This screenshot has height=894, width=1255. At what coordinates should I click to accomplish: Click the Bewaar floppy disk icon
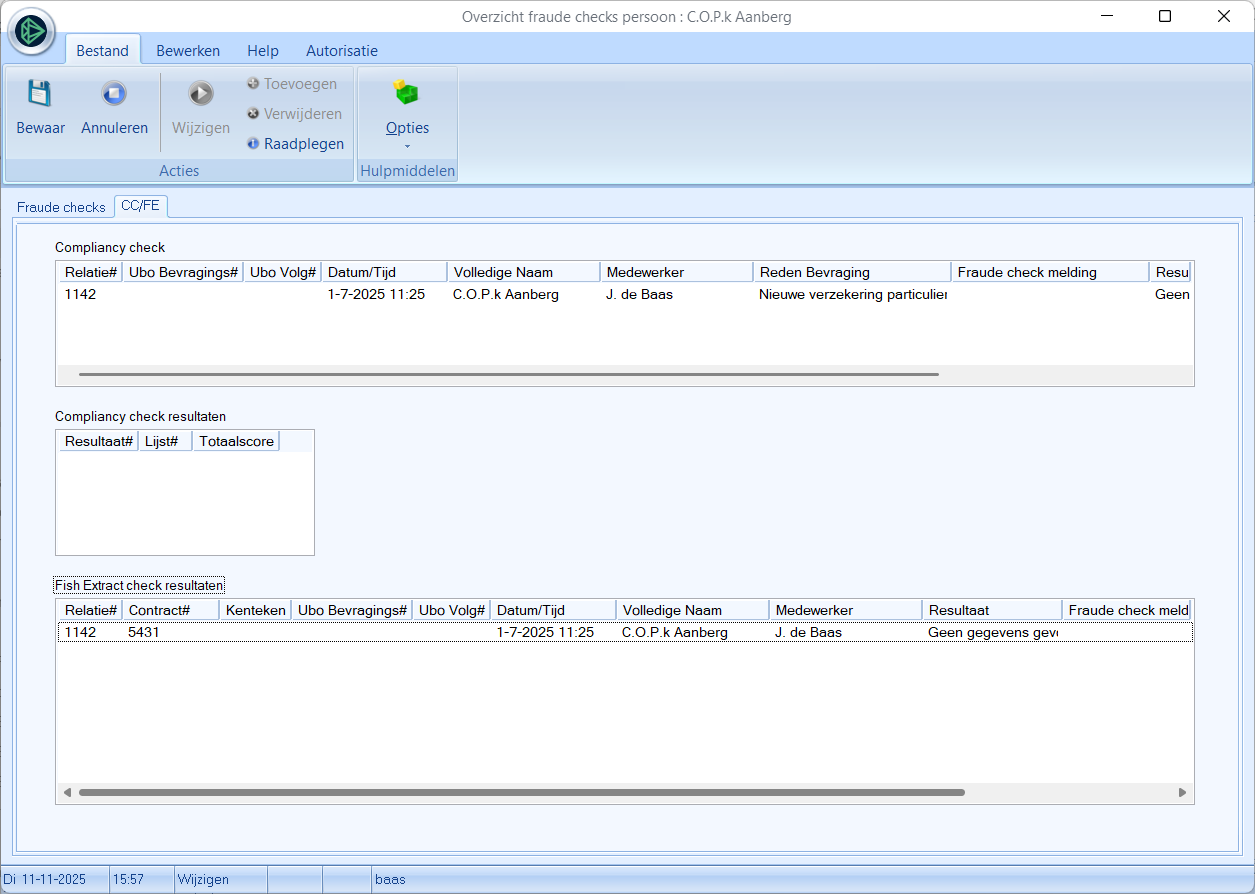click(x=39, y=94)
